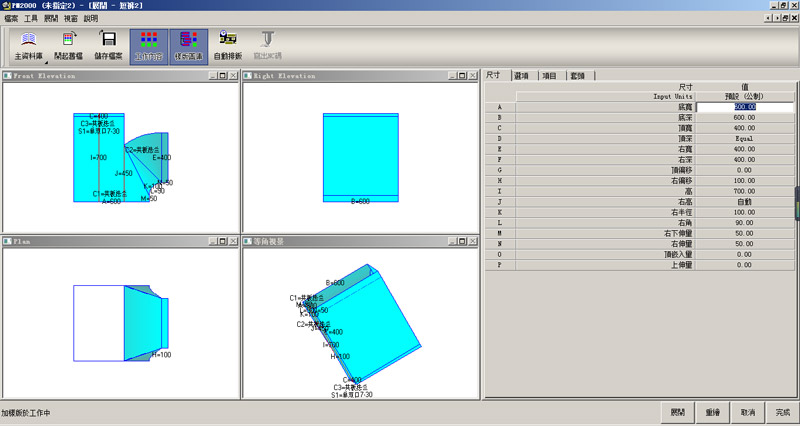The image size is (800, 426).
Task: Click row O 頂嵌入量 value 0.00
Action: click(x=745, y=255)
